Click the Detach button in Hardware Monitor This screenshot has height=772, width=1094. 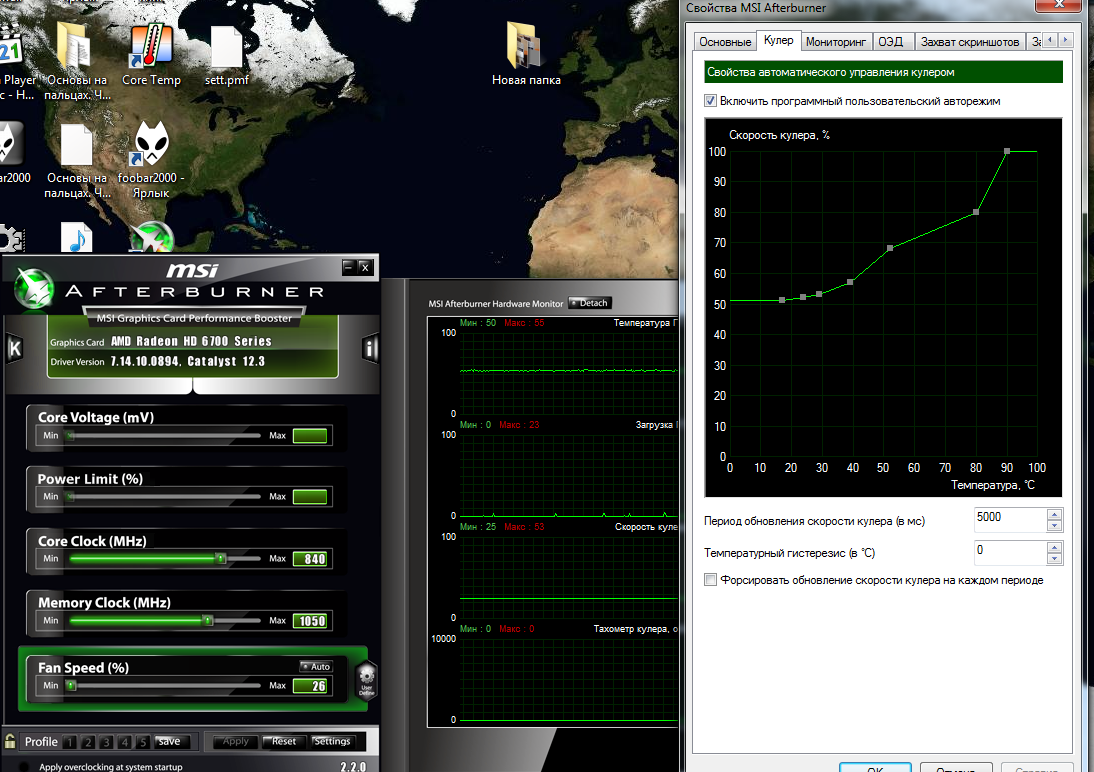coord(590,303)
